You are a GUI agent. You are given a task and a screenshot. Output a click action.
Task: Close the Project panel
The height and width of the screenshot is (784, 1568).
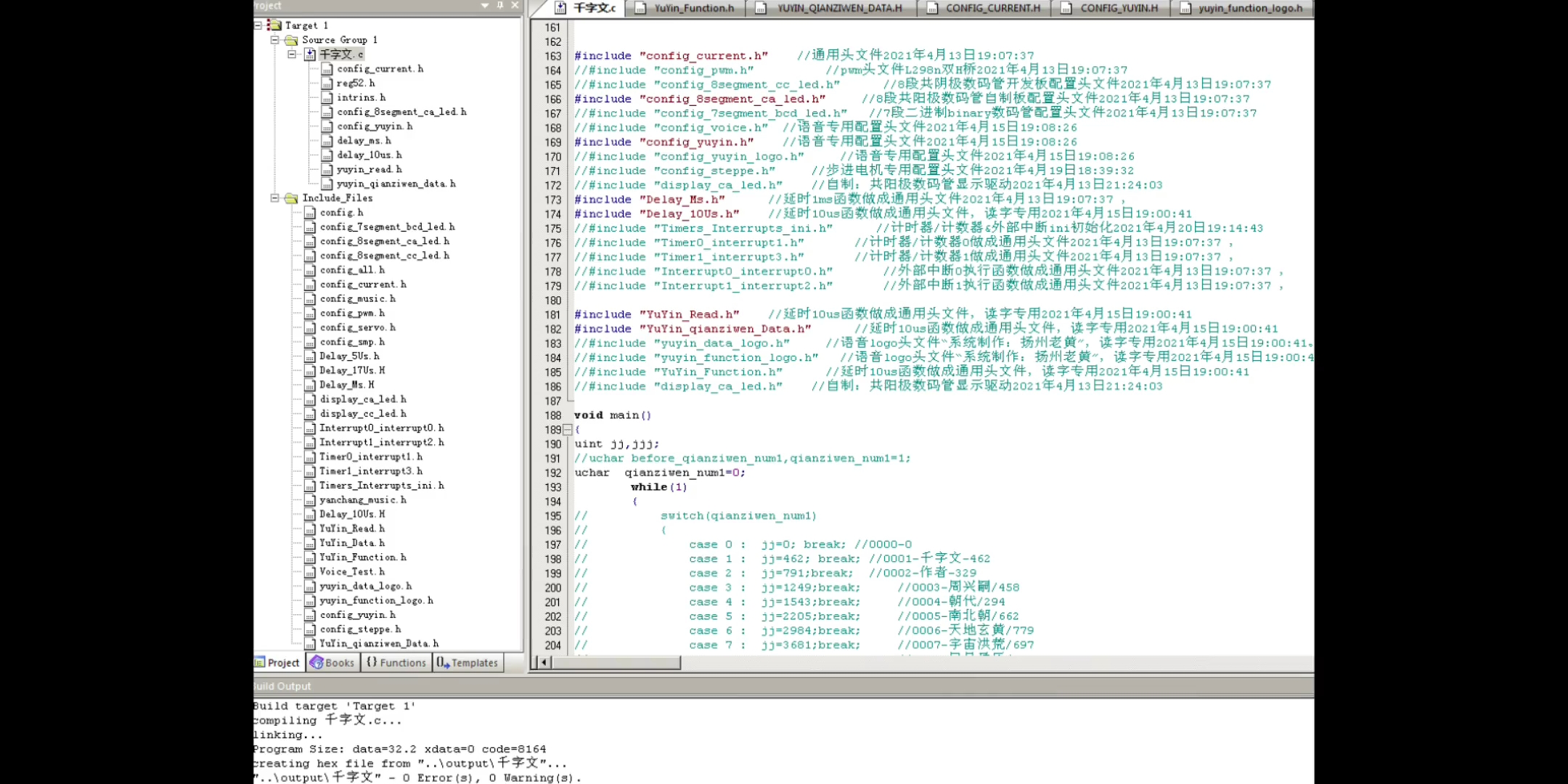515,5
